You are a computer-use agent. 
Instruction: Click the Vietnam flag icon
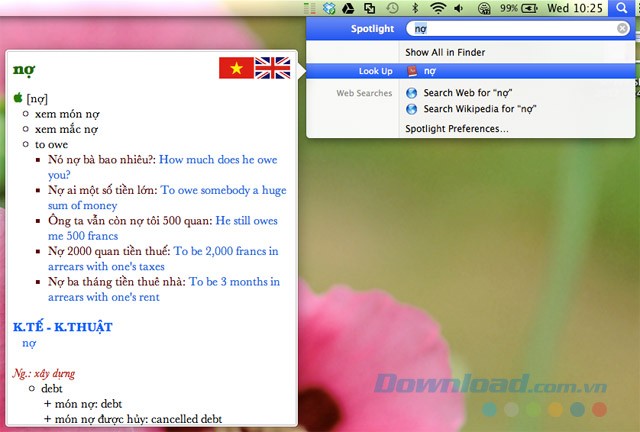click(236, 68)
